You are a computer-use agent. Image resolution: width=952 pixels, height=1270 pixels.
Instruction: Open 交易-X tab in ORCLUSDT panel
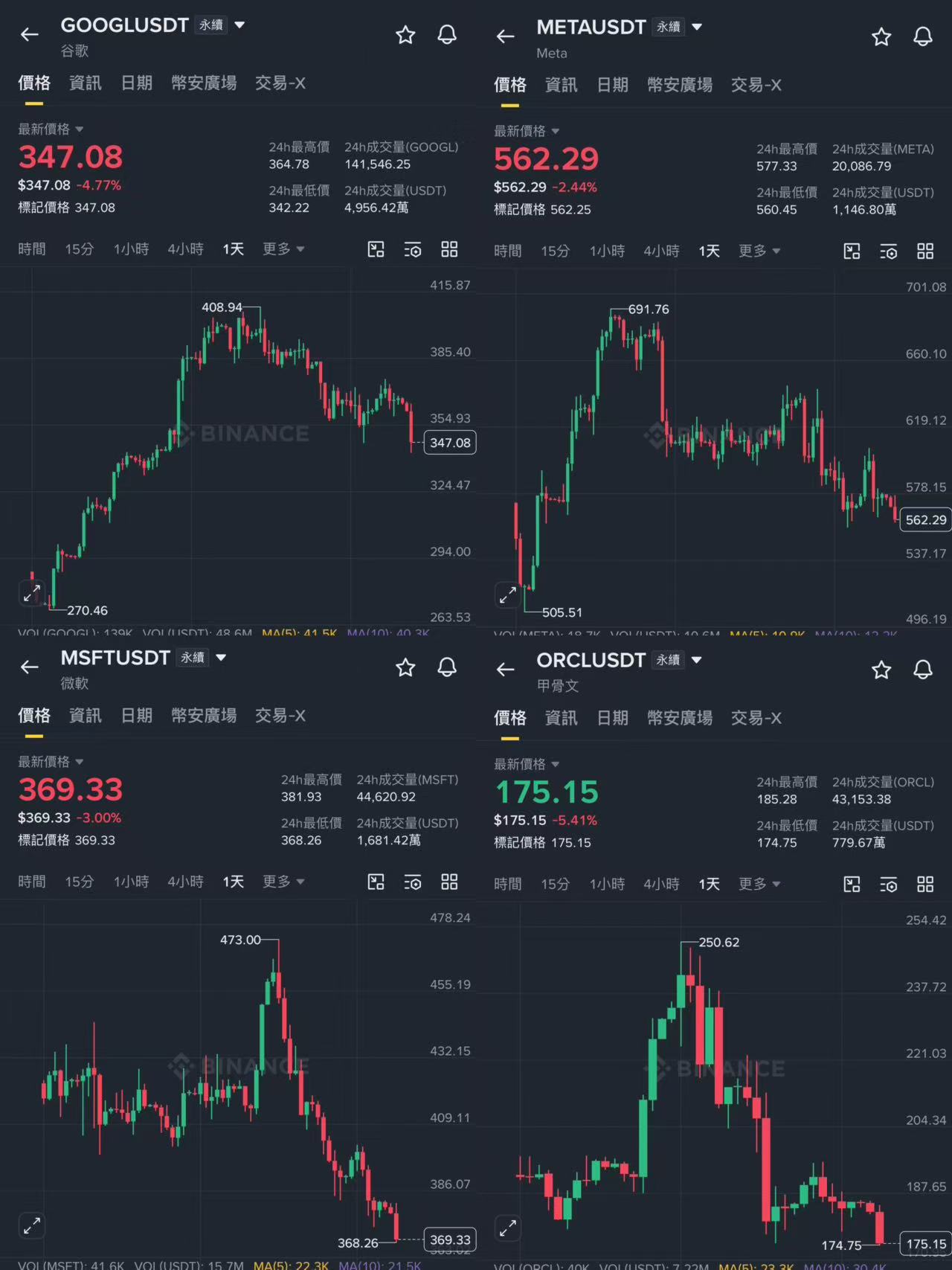pos(756,718)
